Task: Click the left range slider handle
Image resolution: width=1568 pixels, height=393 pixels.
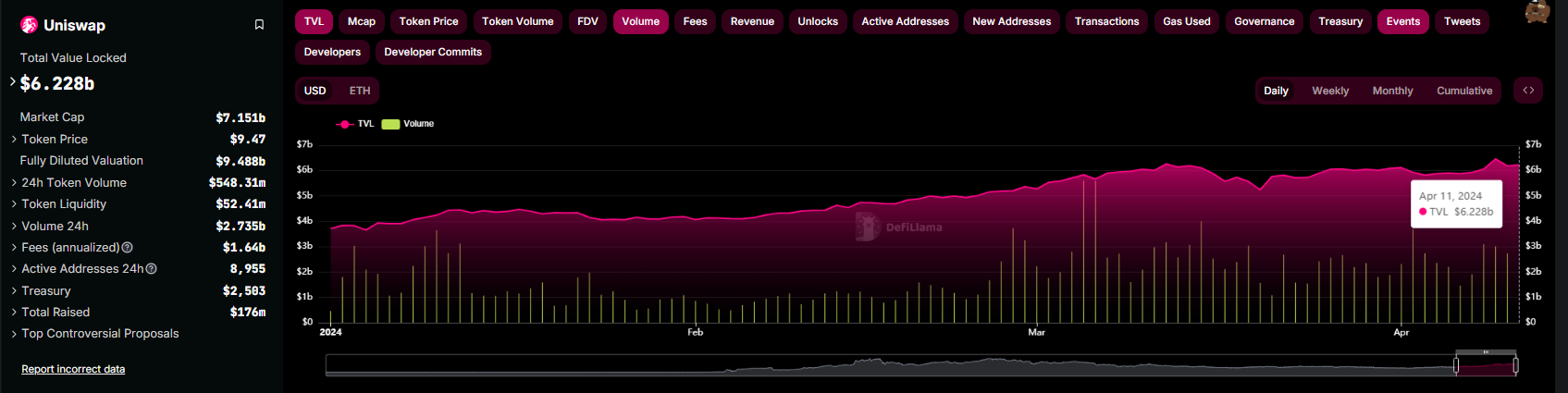Action: (x=1456, y=365)
